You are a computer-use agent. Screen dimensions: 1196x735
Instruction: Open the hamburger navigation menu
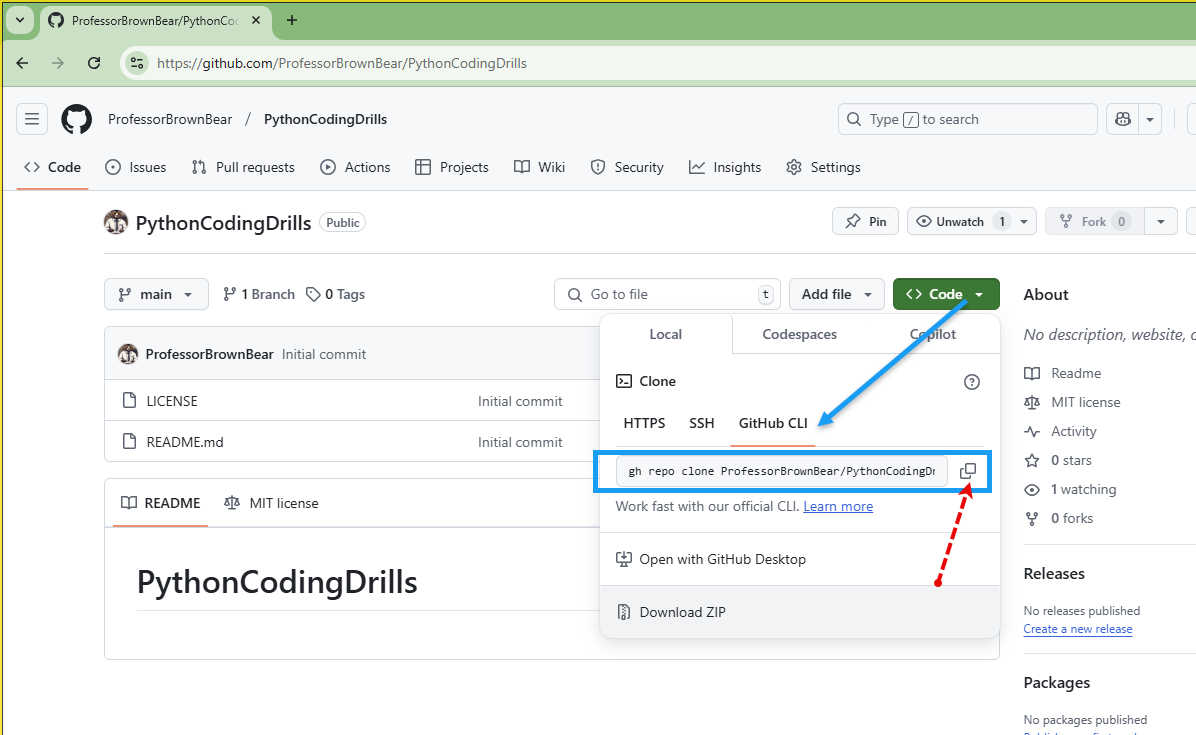coord(32,119)
